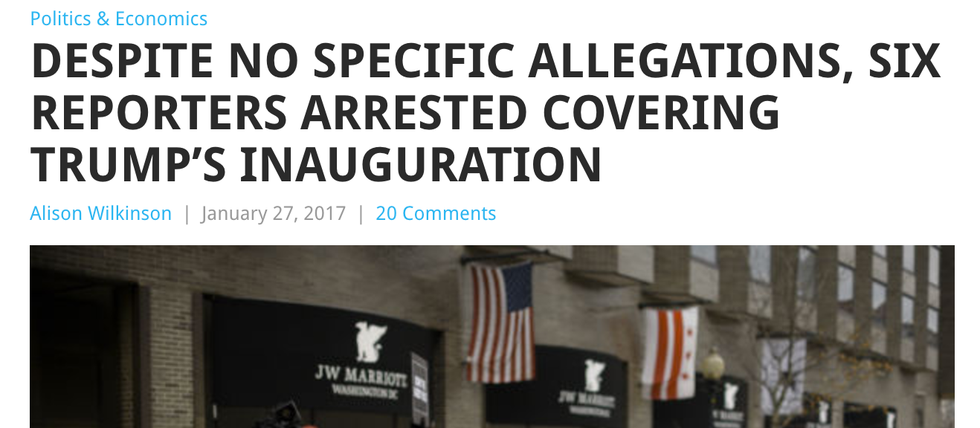Visit author Alison Wilkinson's page
Image resolution: width=980 pixels, height=428 pixels.
(x=101, y=214)
